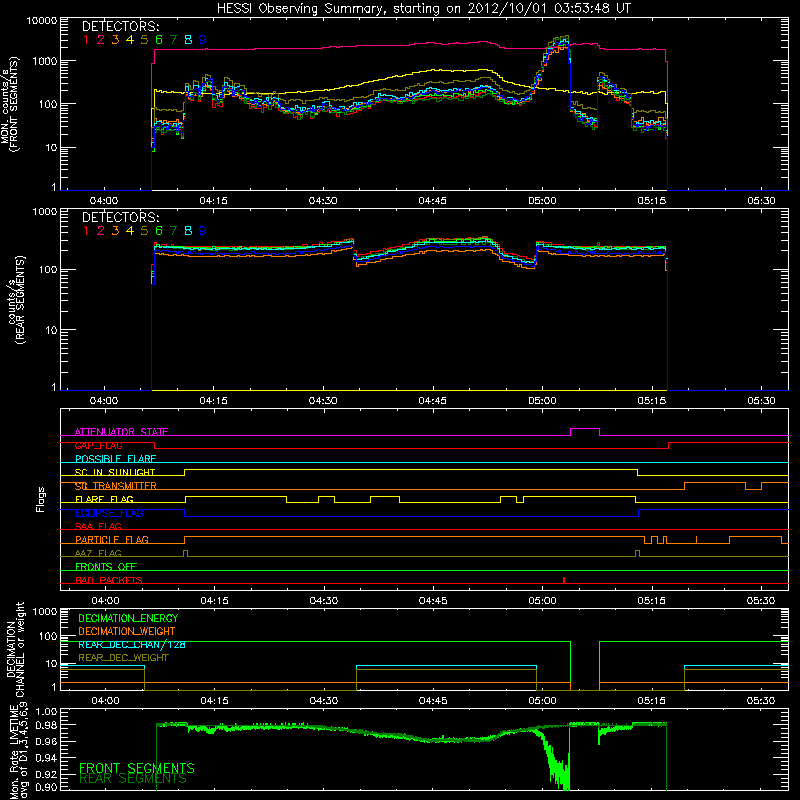Image resolution: width=800 pixels, height=800 pixels.
Task: Click the REAR SEGMENTS livetime legend text
Action: tap(133, 779)
